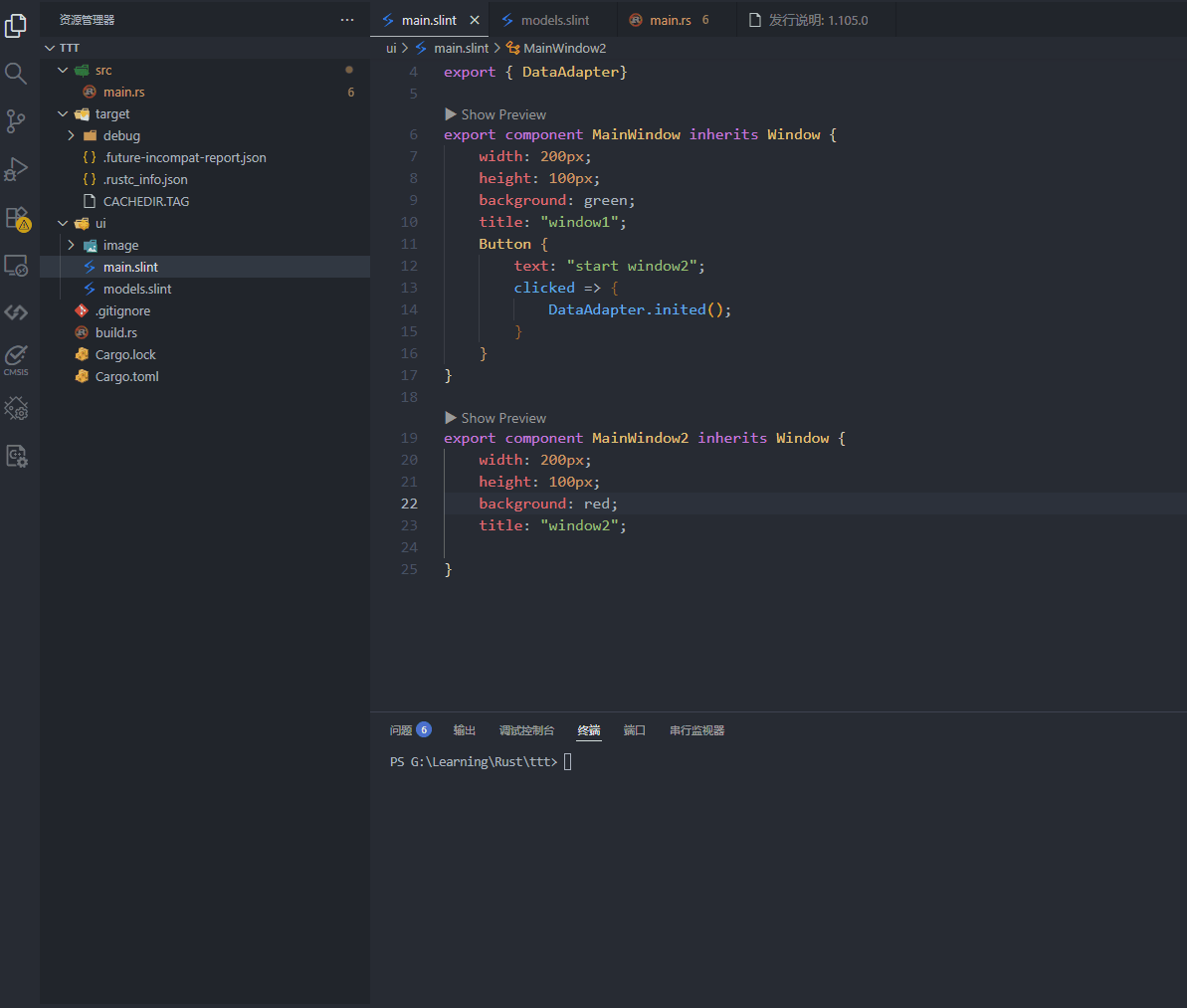The height and width of the screenshot is (1008, 1187).
Task: Open the 串行监视器 panel
Action: [x=696, y=729]
